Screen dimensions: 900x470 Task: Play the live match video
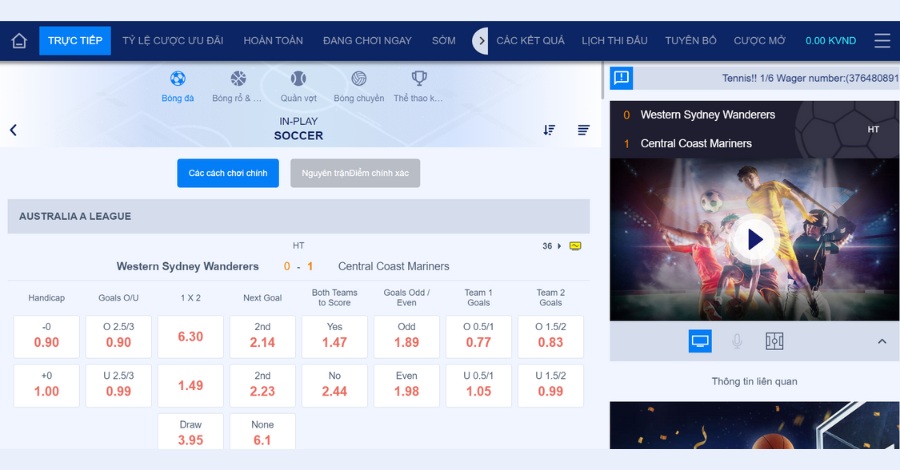(754, 240)
